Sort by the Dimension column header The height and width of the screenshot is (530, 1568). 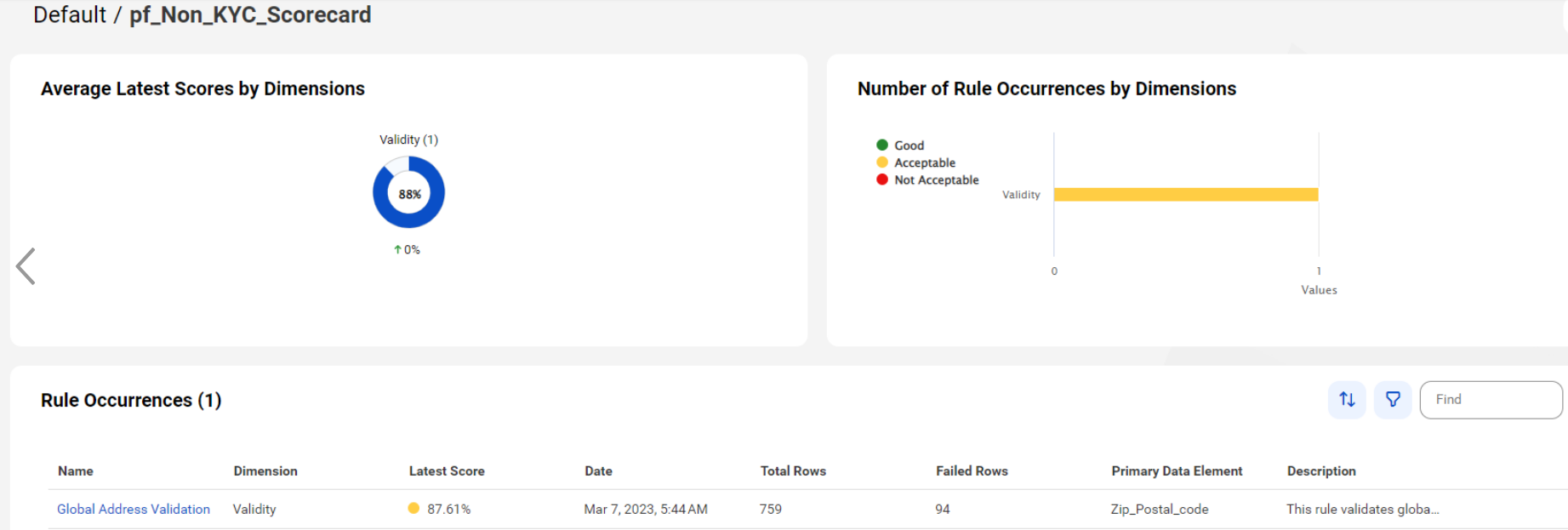click(265, 470)
